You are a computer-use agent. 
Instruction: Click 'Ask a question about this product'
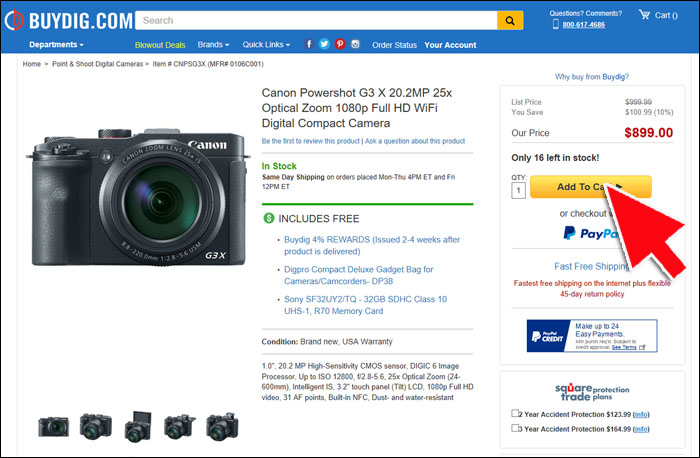(x=415, y=141)
